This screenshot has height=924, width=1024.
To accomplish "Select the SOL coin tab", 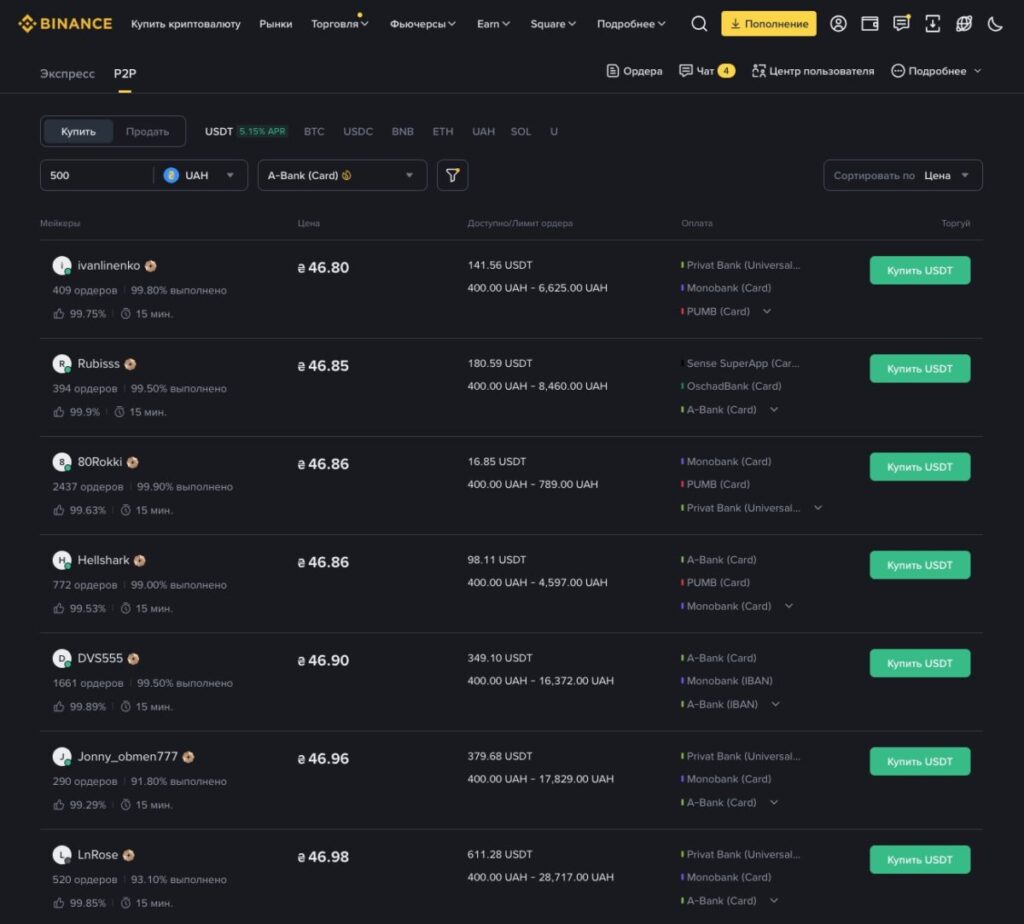I will 520,131.
